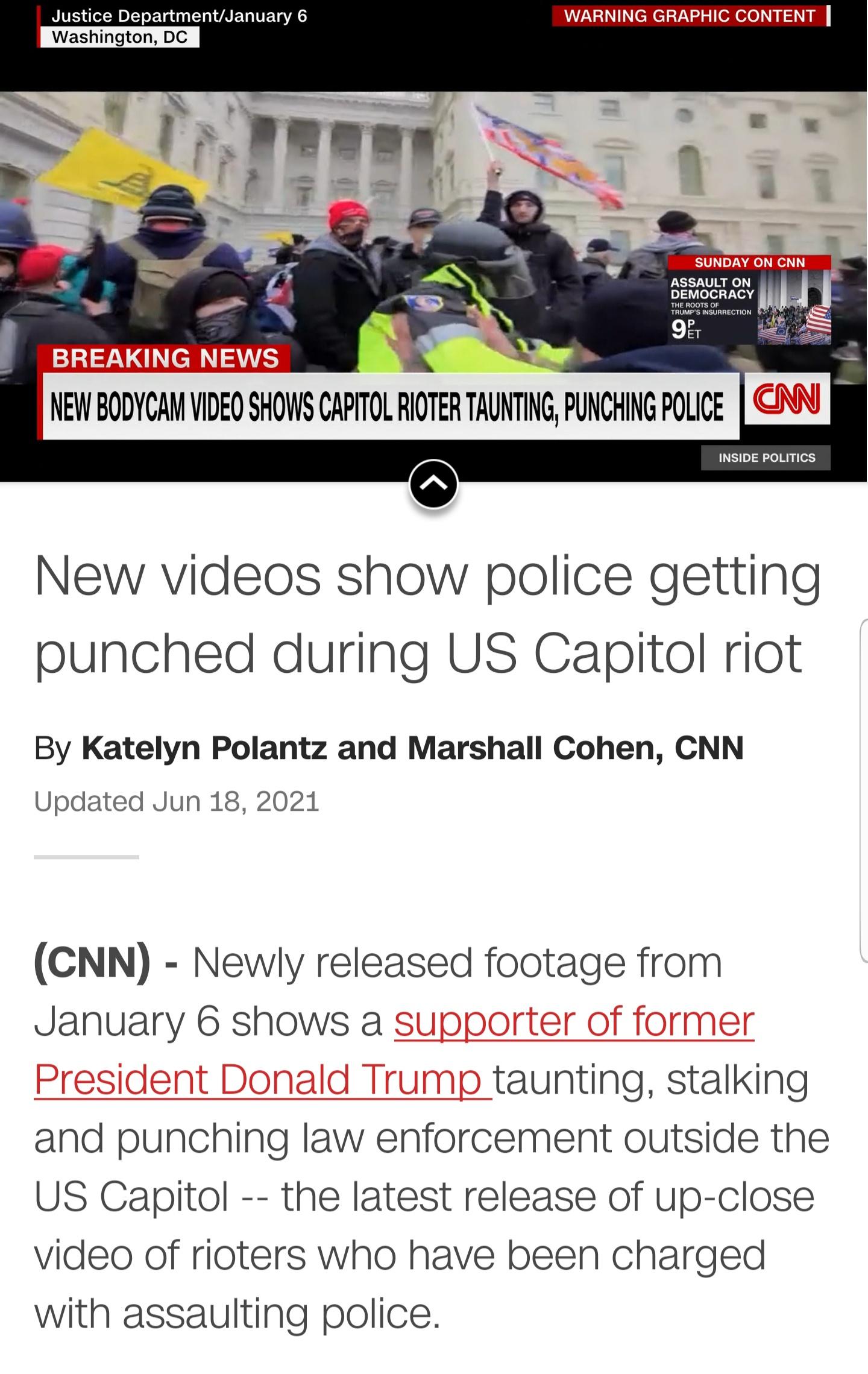Tap the WARNING GRAPHIC CONTENT label
Screen dimensions: 868x1374
(690, 16)
